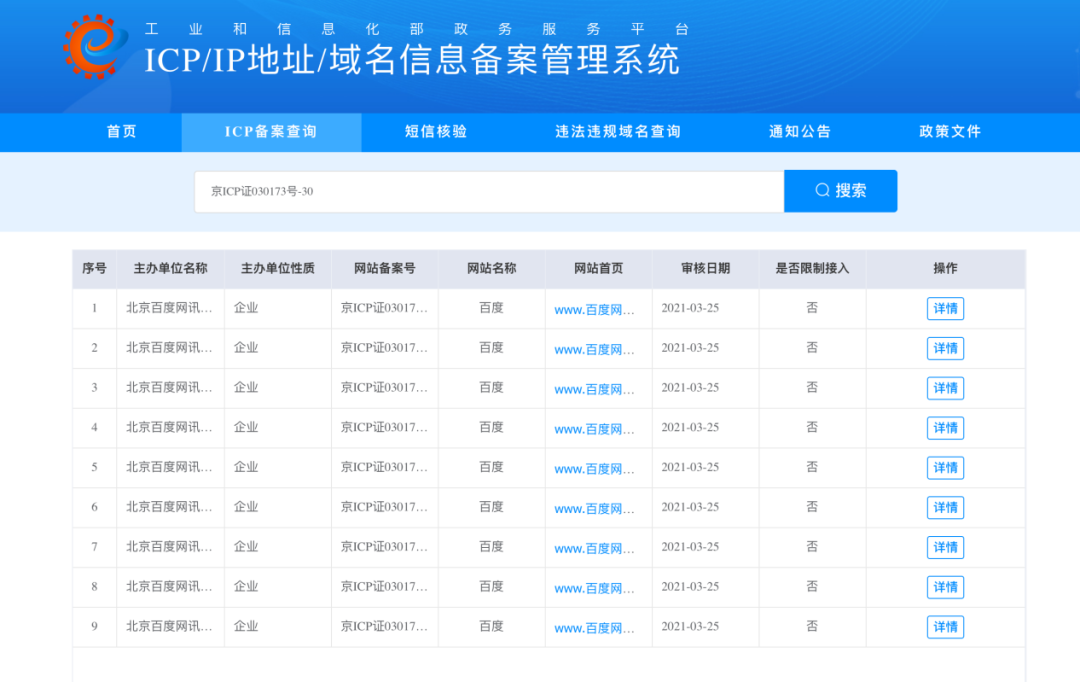Screen dimensions: 1080x682
Task: Click the MIIT gear logo icon
Action: tap(95, 47)
